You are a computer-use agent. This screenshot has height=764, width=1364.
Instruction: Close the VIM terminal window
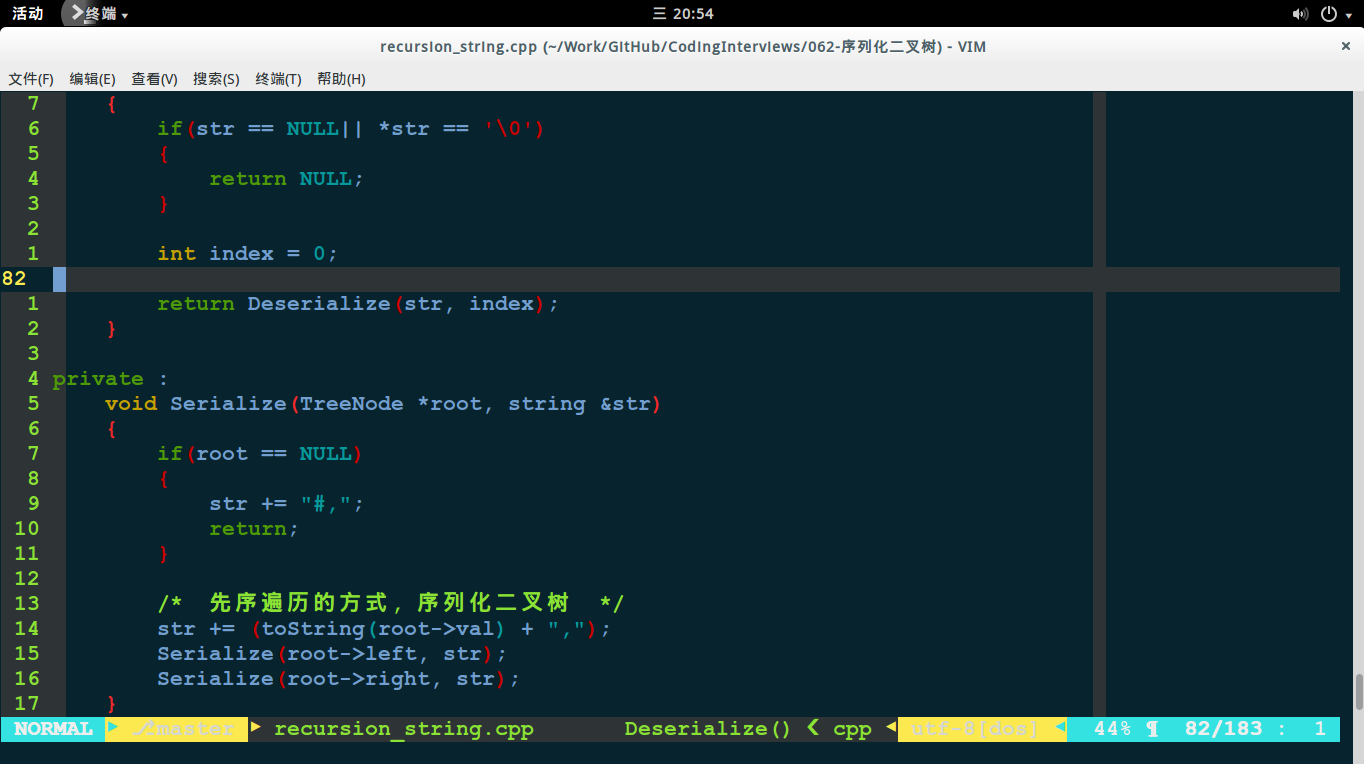point(1346,46)
